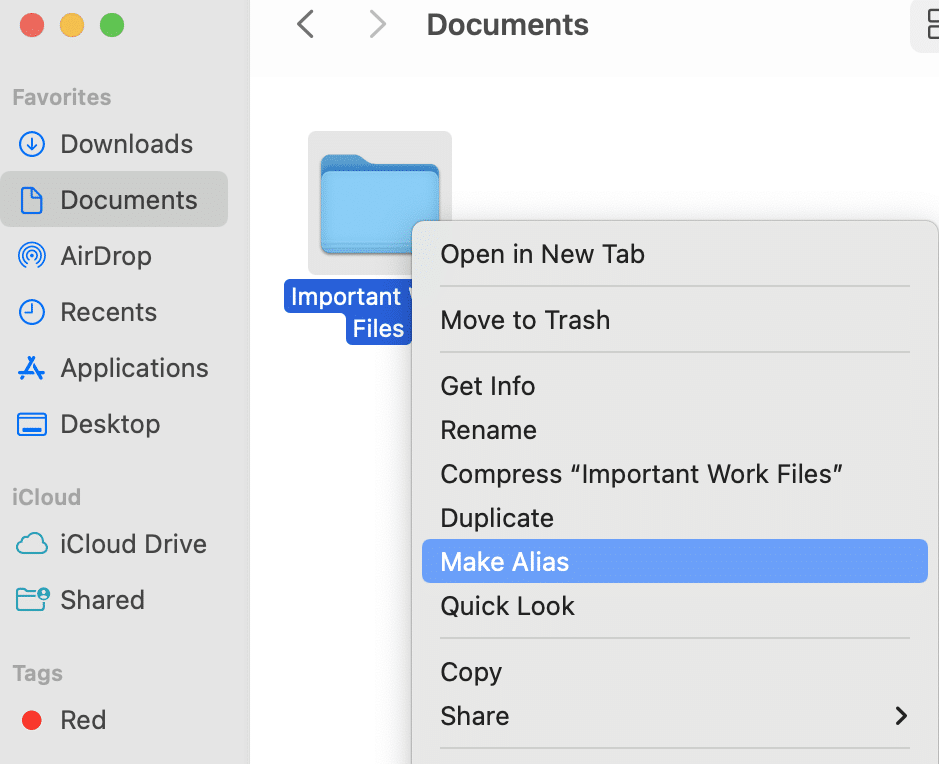Open iCloud Drive from the sidebar
939x764 pixels.
133,544
